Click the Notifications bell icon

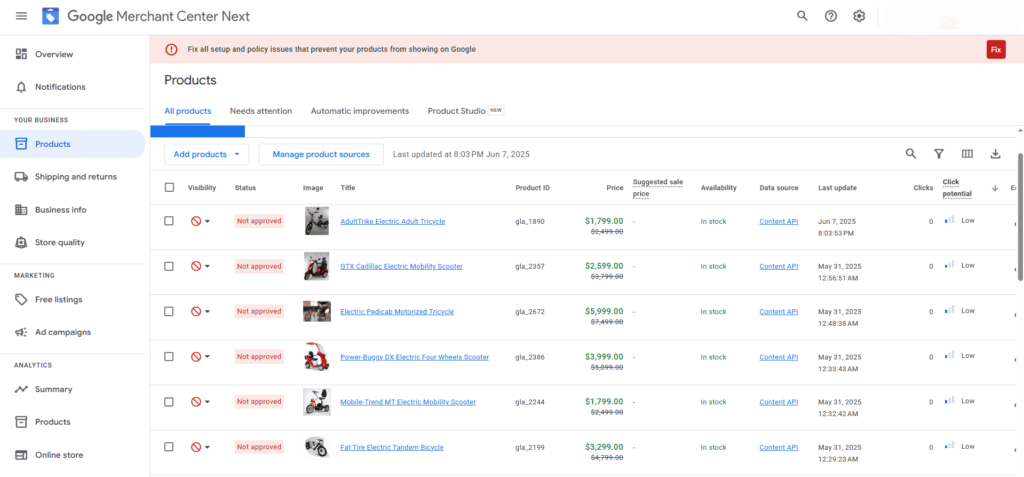(21, 87)
